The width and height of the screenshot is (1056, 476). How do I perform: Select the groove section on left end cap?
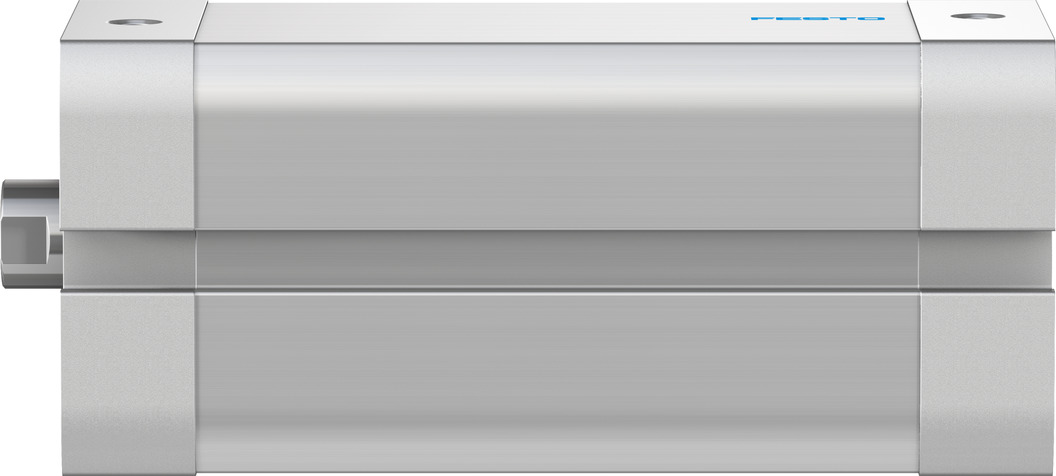coord(129,260)
